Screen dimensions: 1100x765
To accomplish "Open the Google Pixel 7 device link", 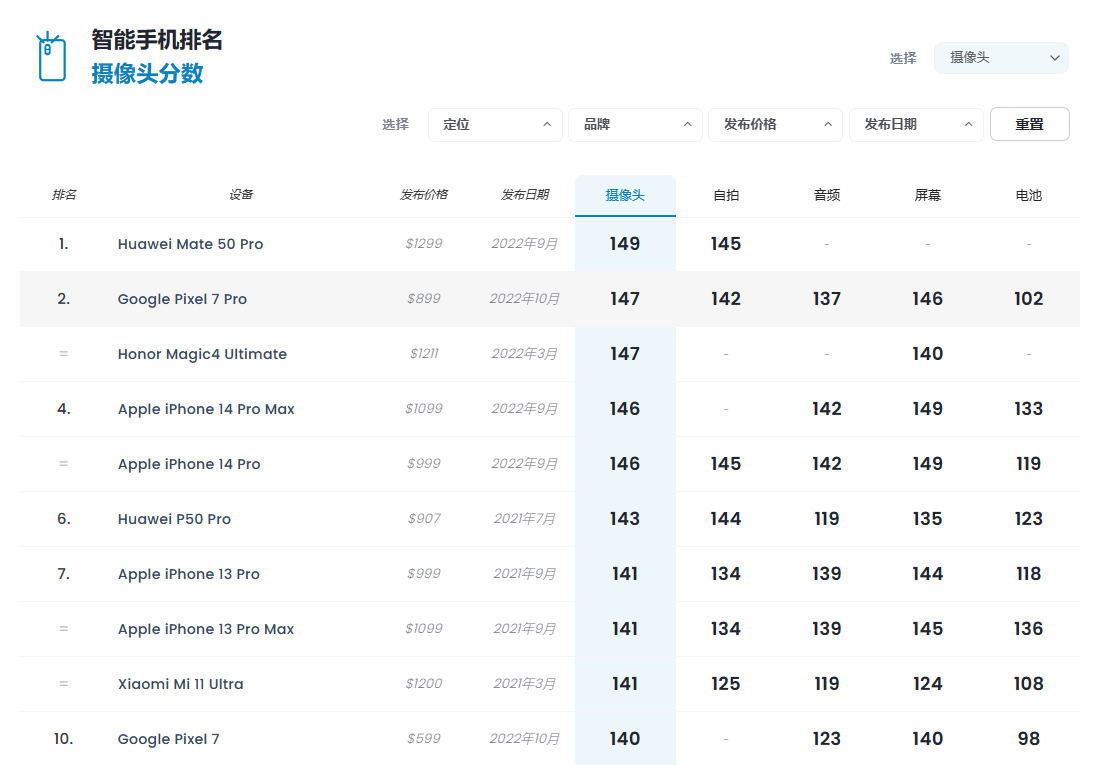I will point(168,739).
